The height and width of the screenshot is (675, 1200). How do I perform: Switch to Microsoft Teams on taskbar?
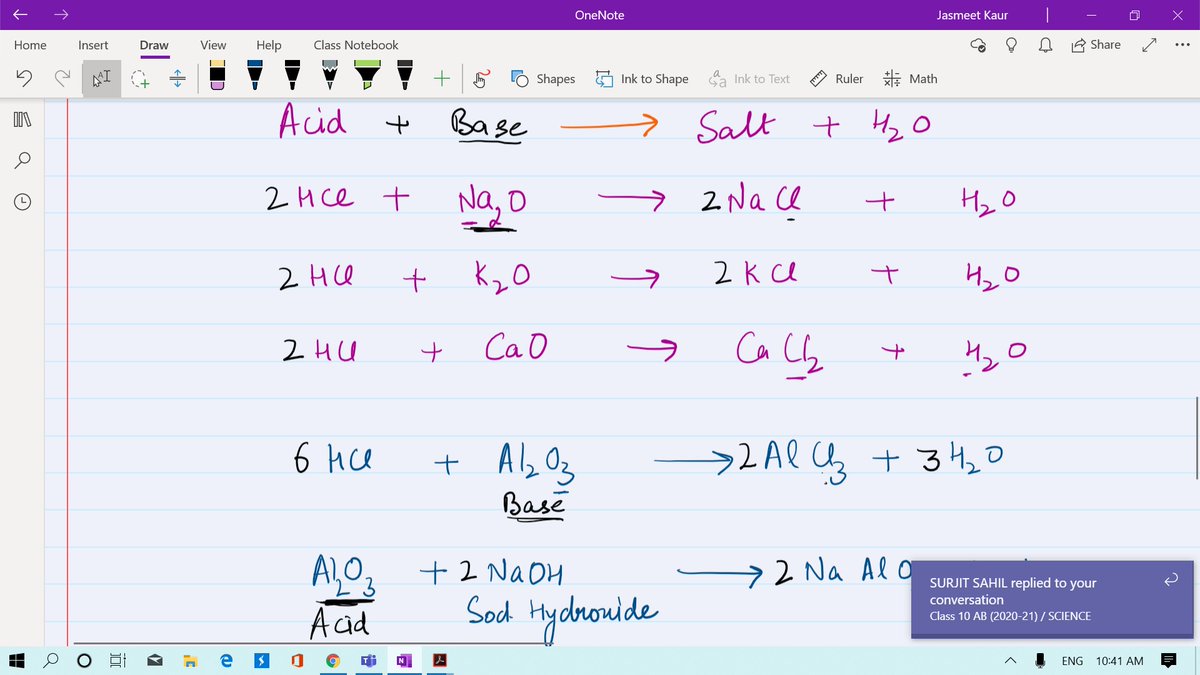[x=368, y=661]
